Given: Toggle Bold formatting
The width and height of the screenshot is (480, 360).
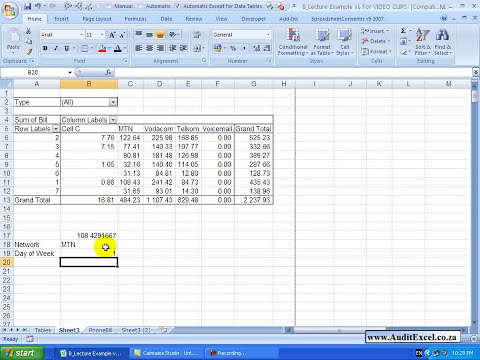Looking at the screenshot, I should [45, 49].
